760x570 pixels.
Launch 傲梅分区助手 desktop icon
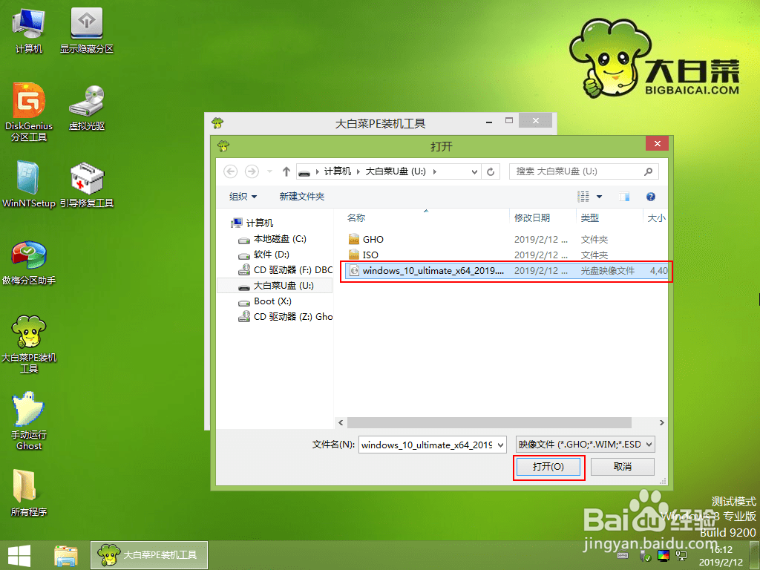(29, 262)
